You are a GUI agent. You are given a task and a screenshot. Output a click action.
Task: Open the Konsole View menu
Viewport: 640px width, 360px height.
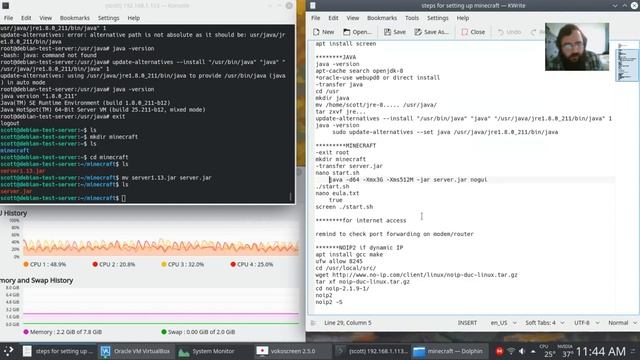click(45, 18)
